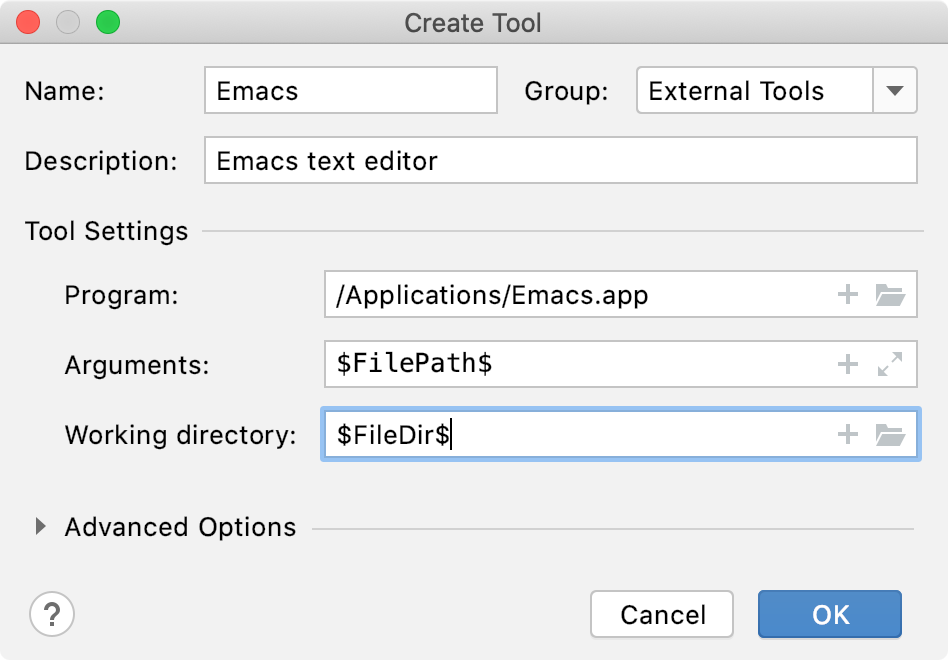Expand the Advanced Options section
This screenshot has height=660, width=948.
pos(41,526)
